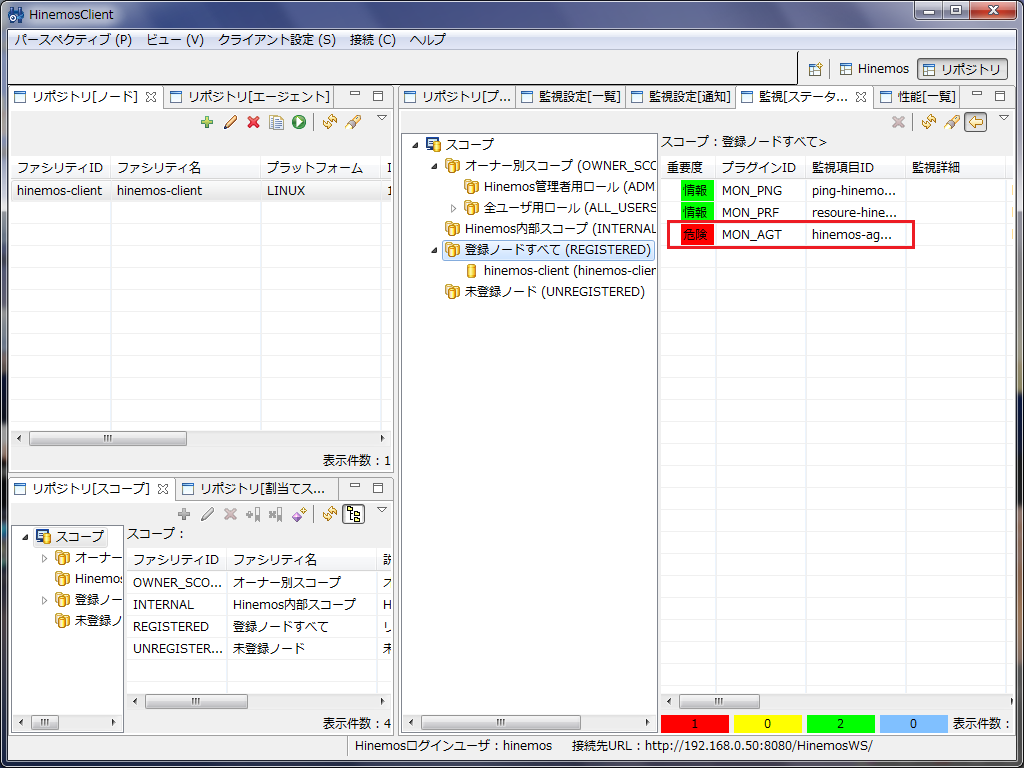The width and height of the screenshot is (1024, 768).
Task: Refresh the 監視[ステータス] view
Action: pos(929,122)
